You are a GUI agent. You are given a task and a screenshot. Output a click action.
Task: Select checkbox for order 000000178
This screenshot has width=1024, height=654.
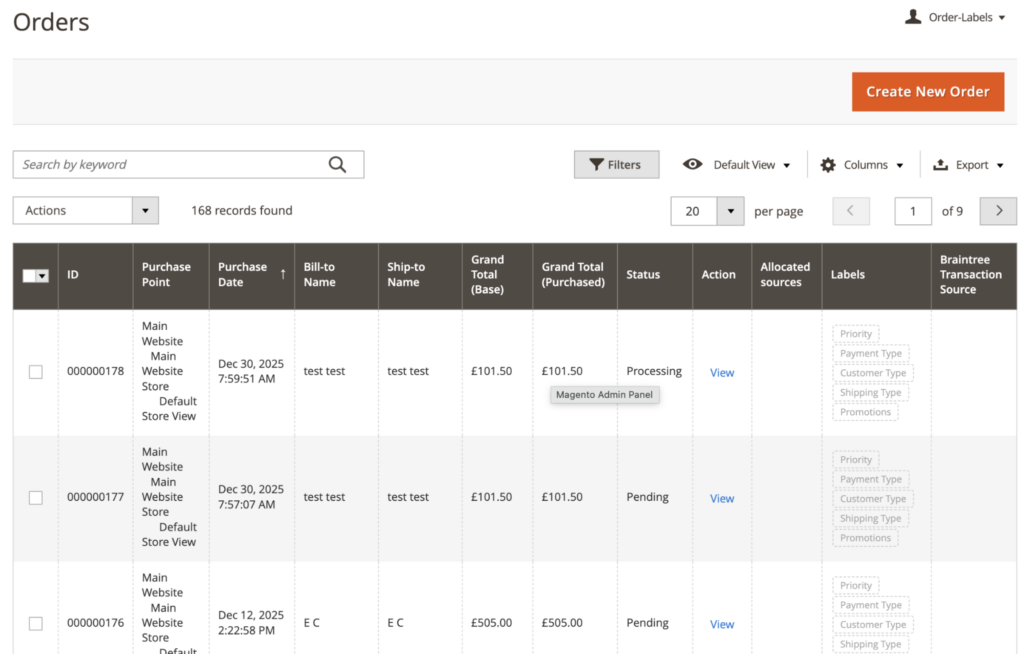coord(36,372)
